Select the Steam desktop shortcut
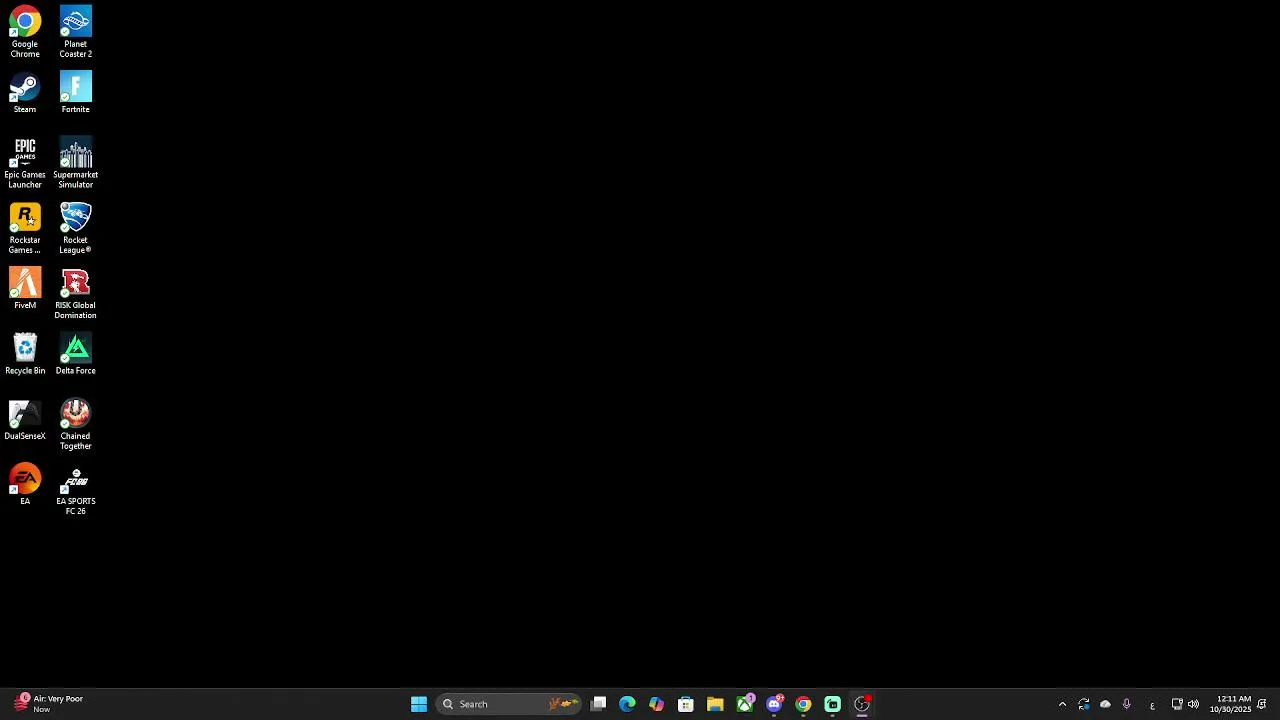 click(25, 93)
